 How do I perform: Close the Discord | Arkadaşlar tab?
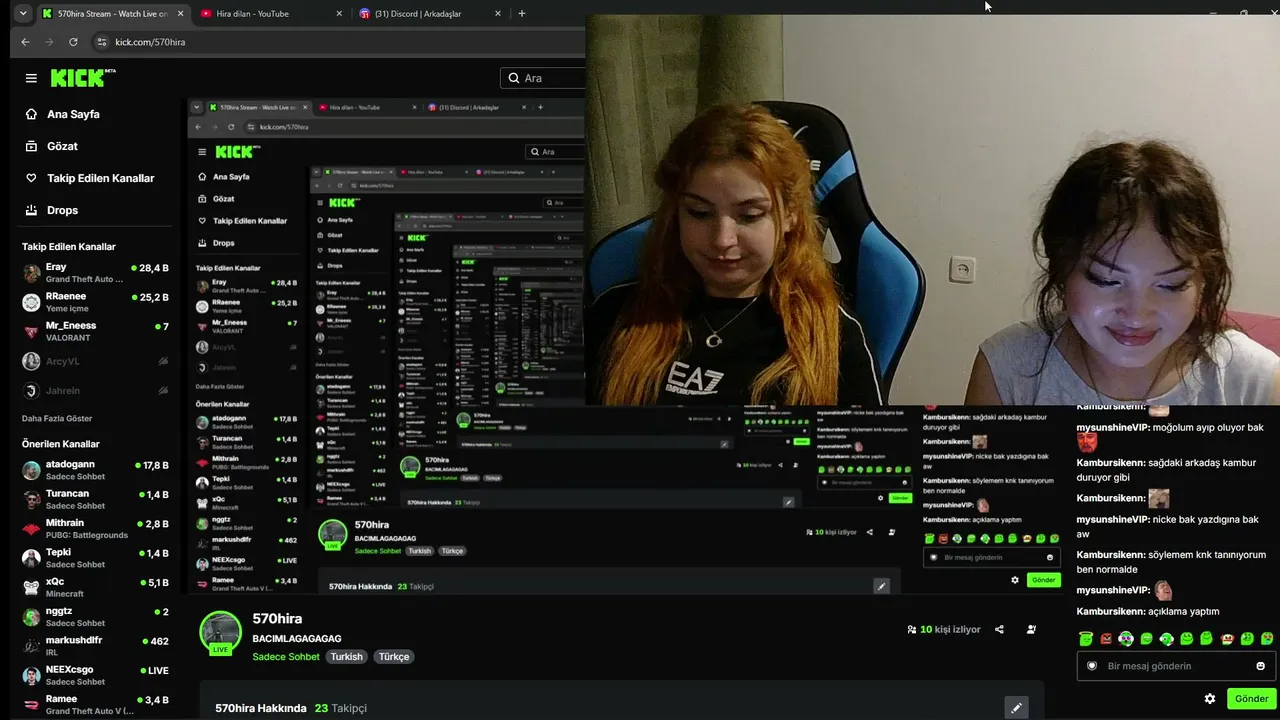[x=497, y=14]
